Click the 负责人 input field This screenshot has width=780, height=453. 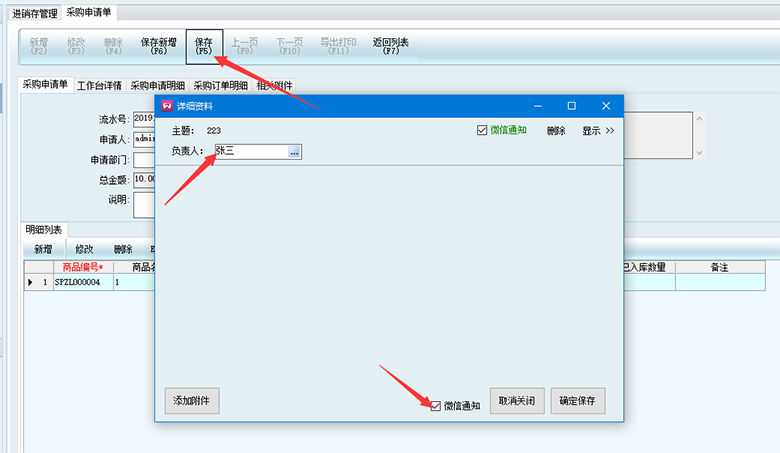[248, 152]
